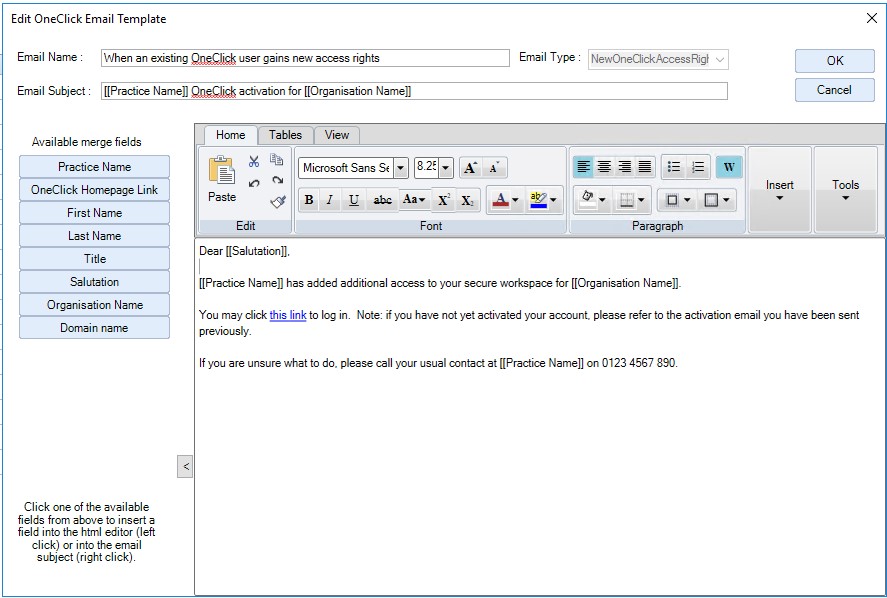Toggle italic formatting
The width and height of the screenshot is (887, 598).
tap(330, 200)
